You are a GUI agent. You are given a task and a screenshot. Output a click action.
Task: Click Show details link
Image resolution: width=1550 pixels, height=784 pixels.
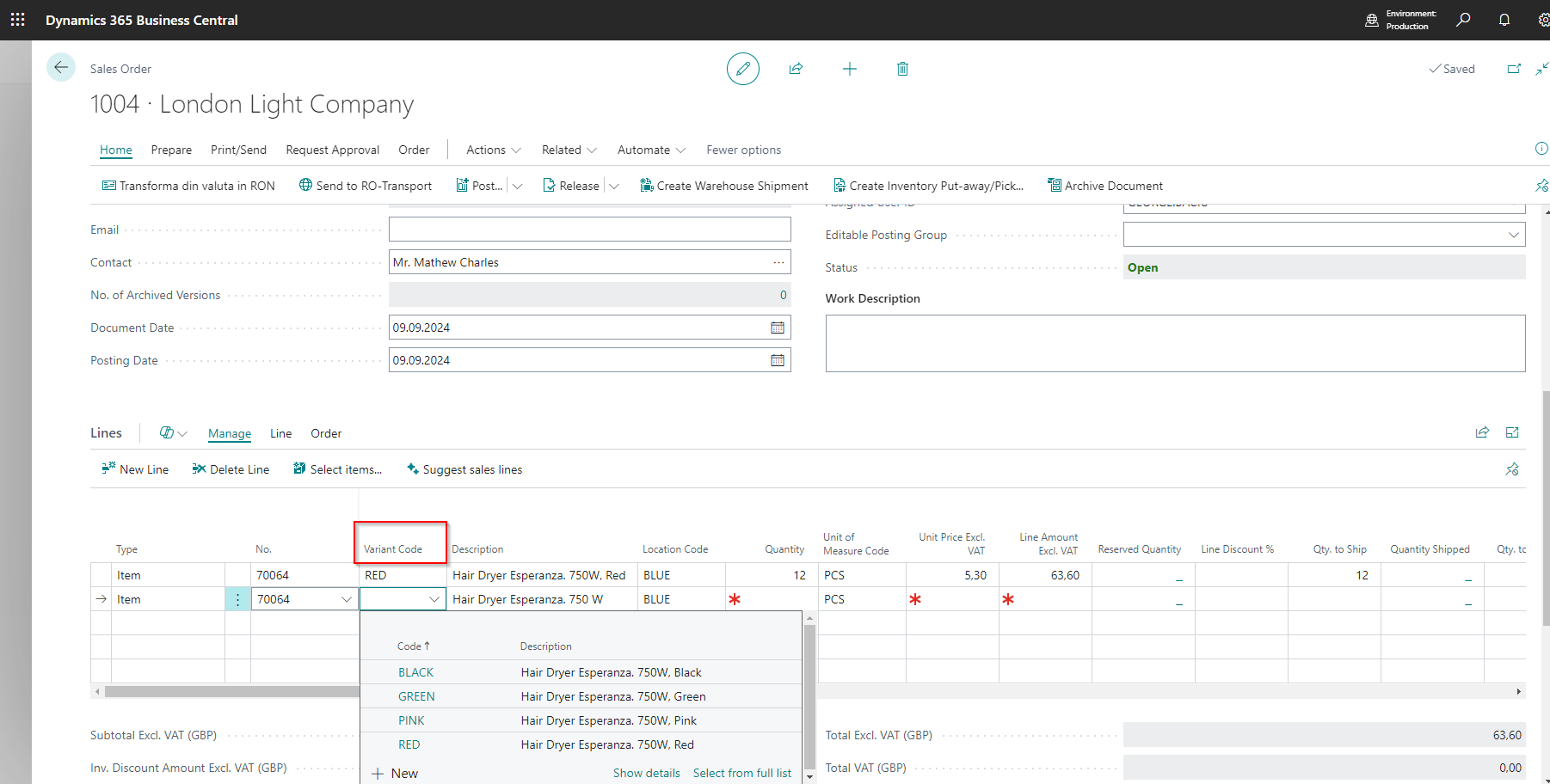[647, 773]
